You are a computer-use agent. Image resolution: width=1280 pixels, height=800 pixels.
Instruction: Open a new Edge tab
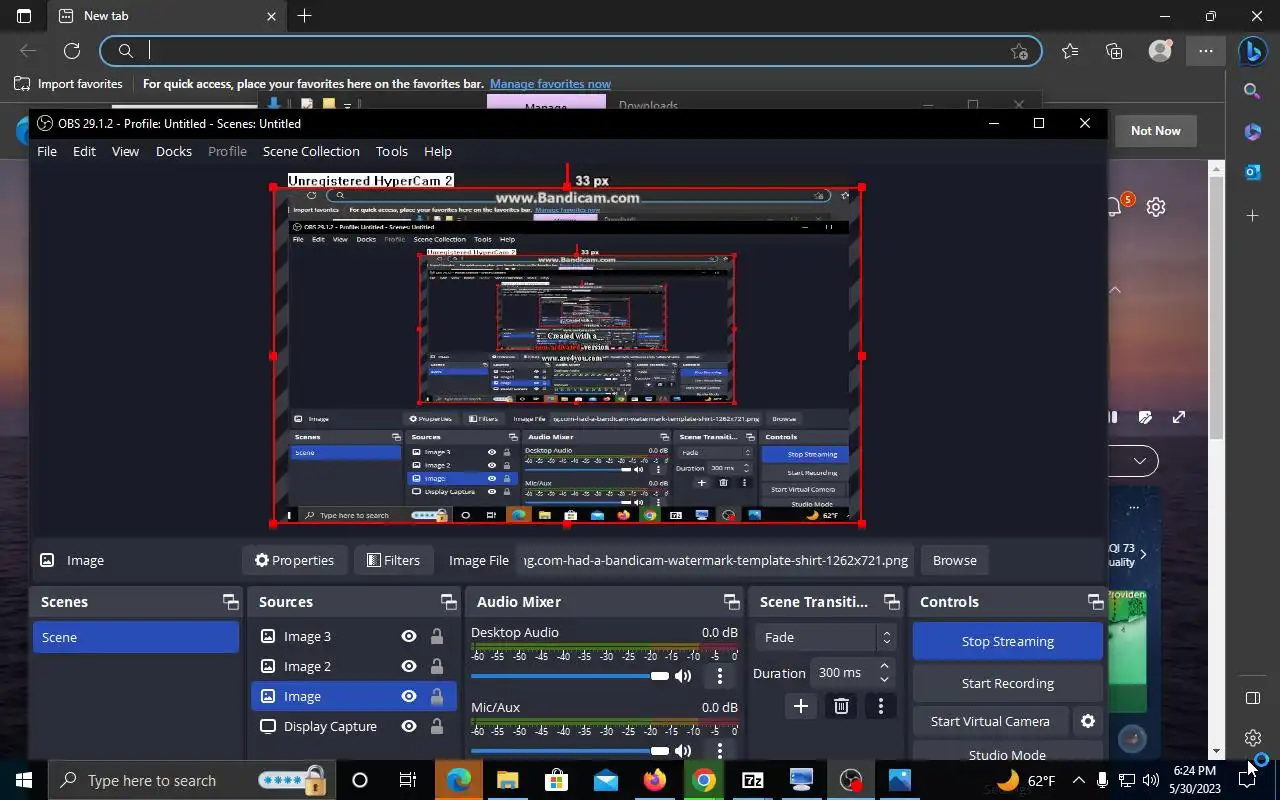click(x=304, y=16)
